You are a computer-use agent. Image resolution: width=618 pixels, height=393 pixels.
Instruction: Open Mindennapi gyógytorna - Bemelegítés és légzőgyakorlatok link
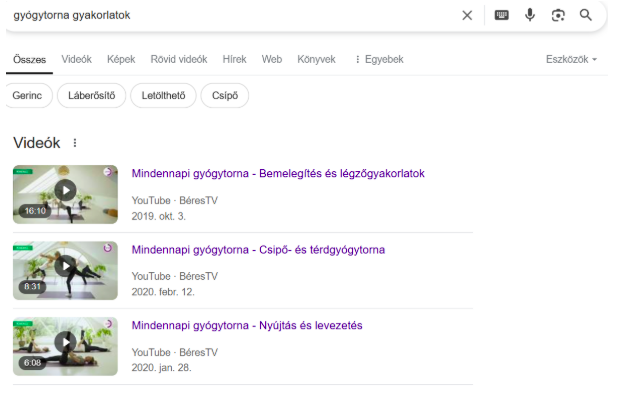point(278,173)
